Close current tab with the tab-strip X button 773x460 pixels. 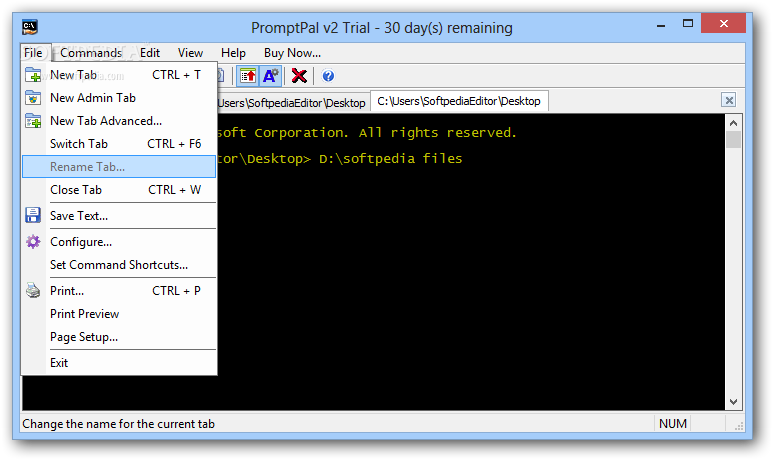coord(729,100)
